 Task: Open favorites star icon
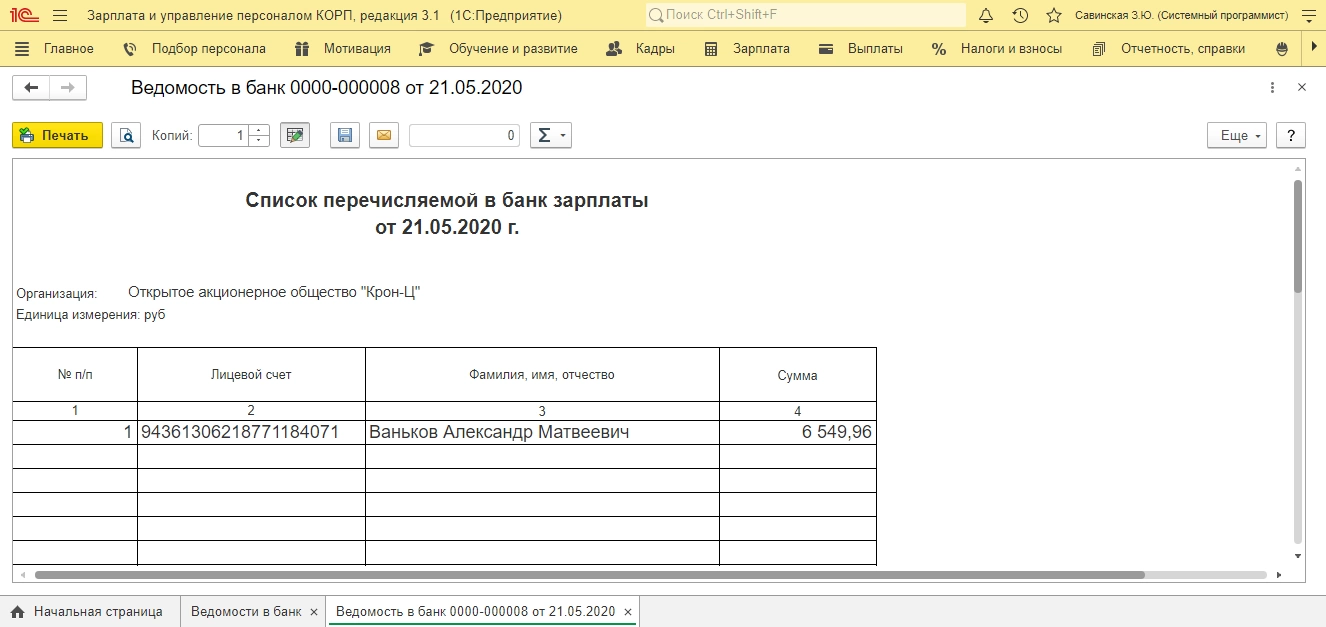[1053, 15]
